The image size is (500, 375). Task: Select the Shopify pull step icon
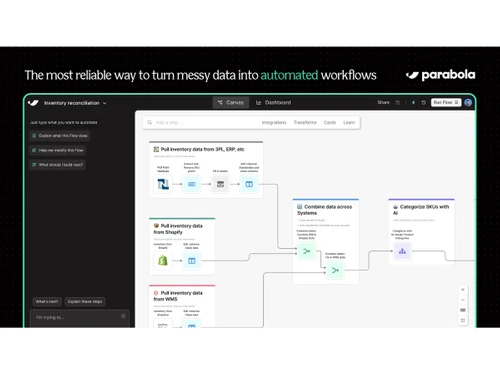click(163, 261)
